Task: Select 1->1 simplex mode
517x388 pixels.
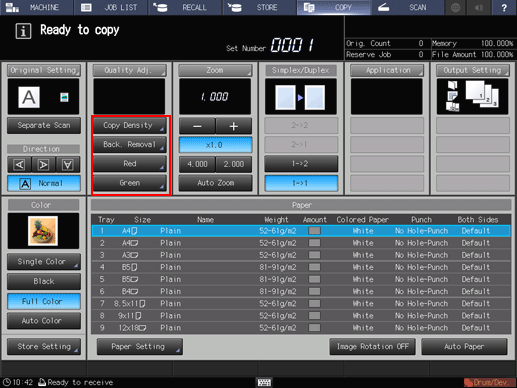Action: tap(301, 183)
